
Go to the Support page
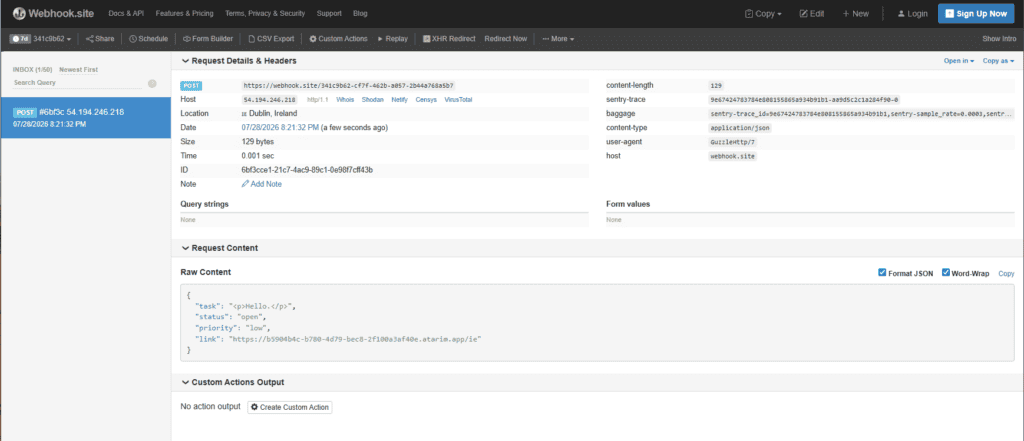329,13
